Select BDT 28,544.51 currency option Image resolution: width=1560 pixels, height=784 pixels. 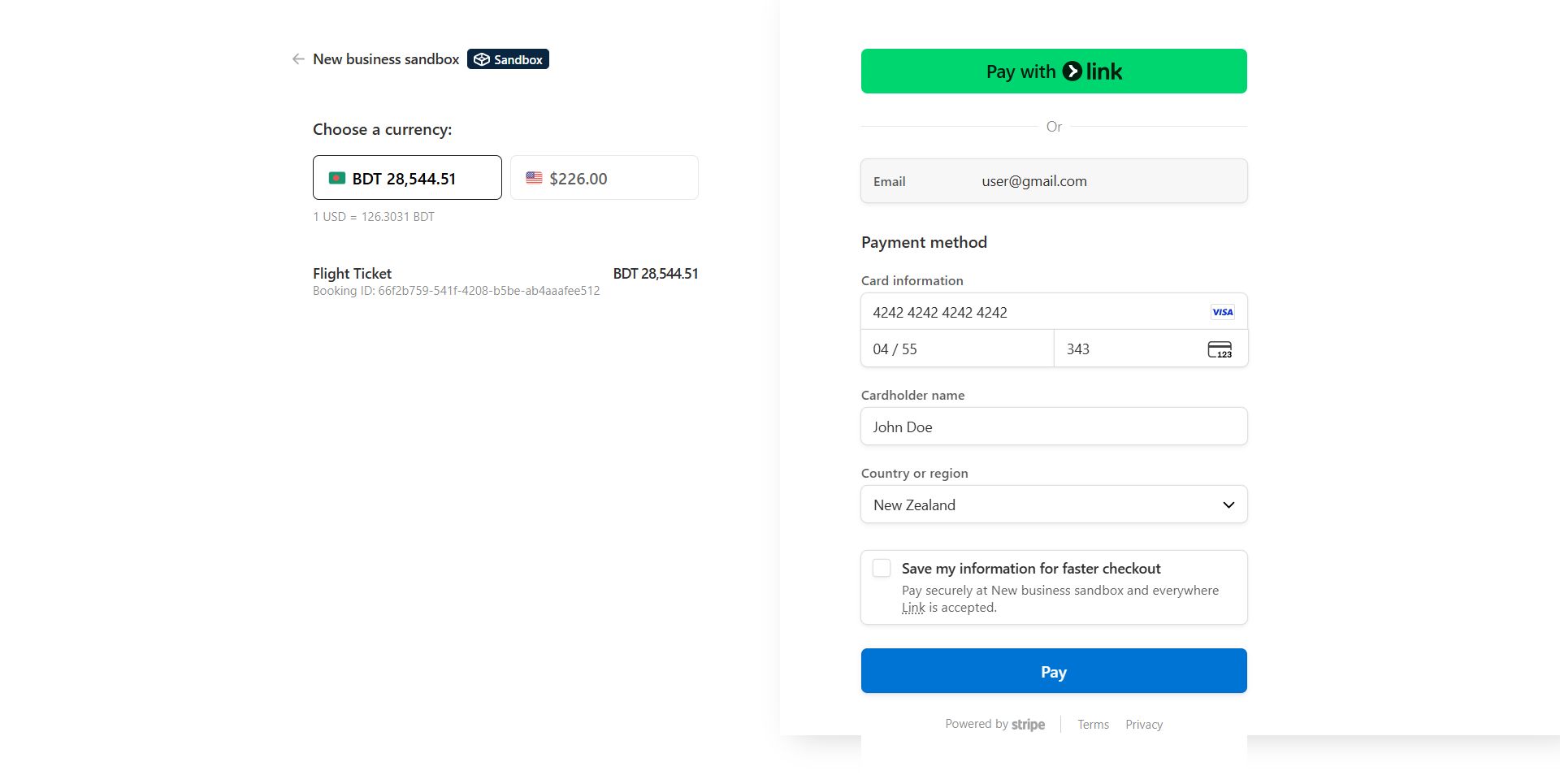pos(407,178)
